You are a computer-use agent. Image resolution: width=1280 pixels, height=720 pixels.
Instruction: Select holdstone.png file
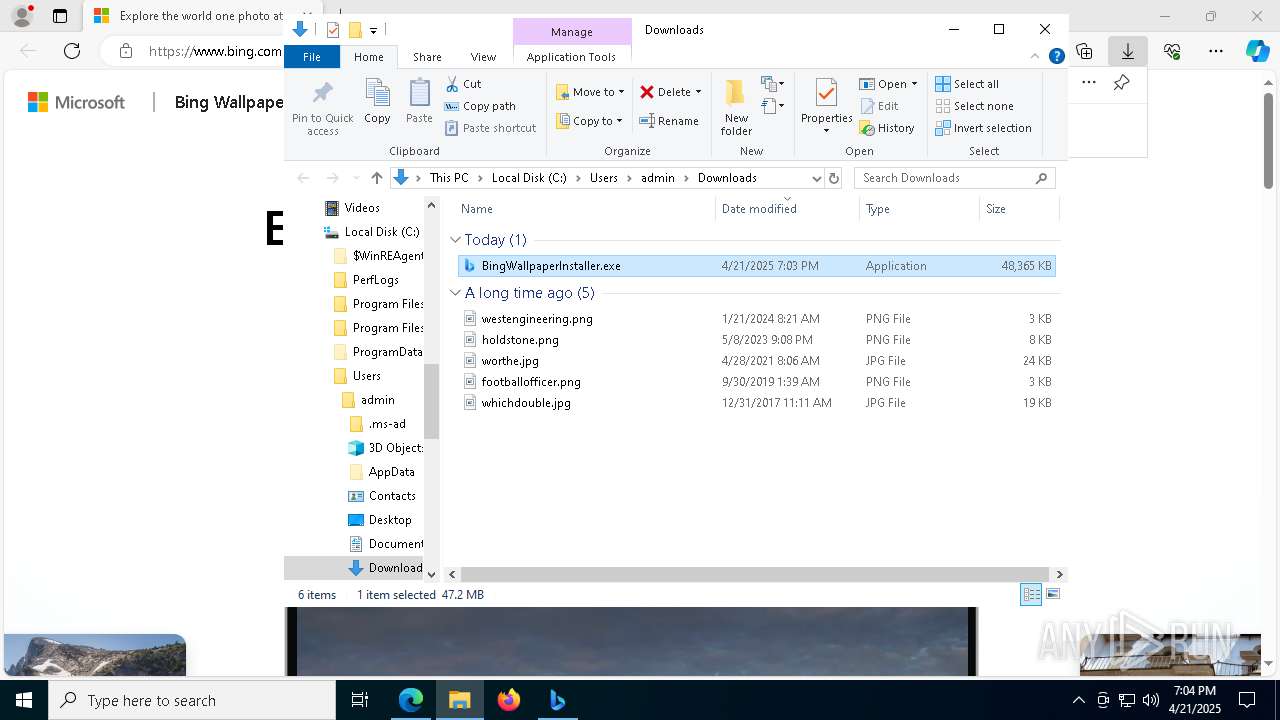pyautogui.click(x=756, y=340)
